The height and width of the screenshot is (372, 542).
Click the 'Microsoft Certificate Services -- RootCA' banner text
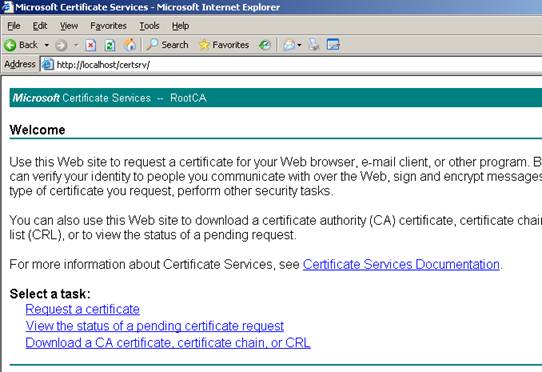(x=109, y=98)
